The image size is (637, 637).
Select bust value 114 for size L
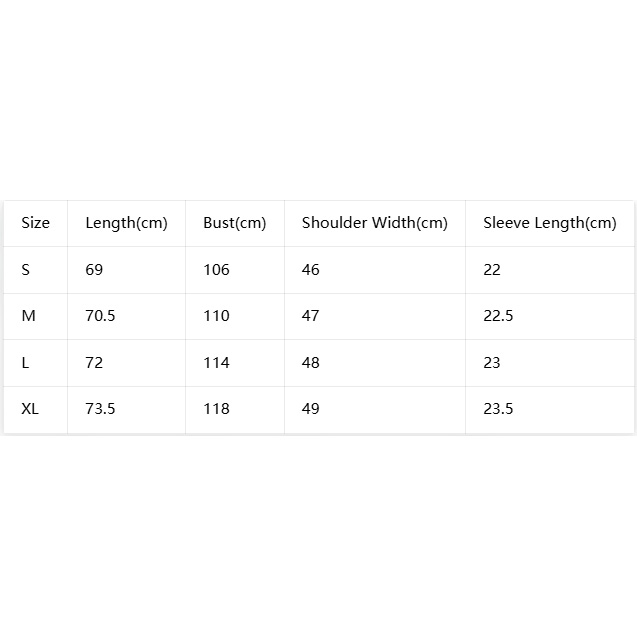tap(217, 363)
